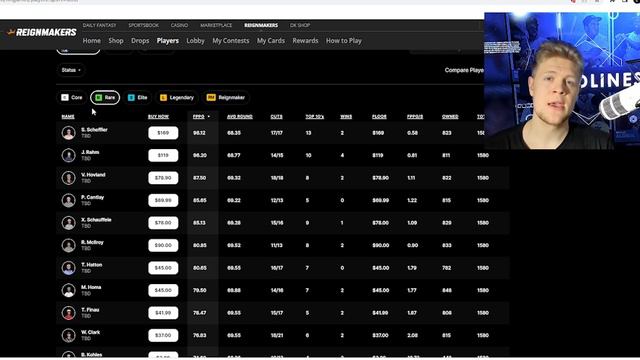Open R. McIlroy's player avatar
This screenshot has width=640, height=360.
(x=69, y=245)
